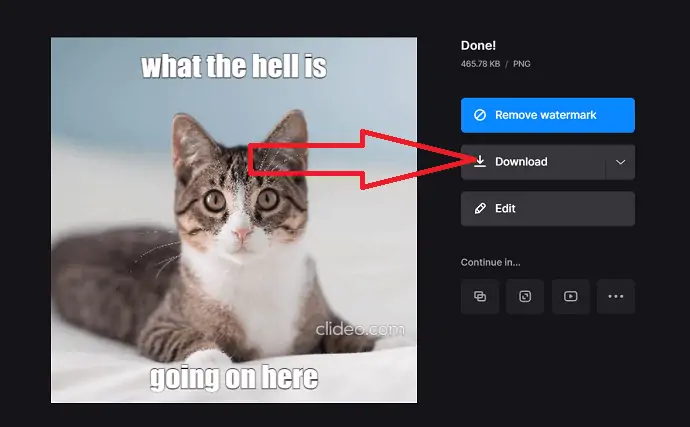The height and width of the screenshot is (427, 690).
Task: Continue in the merge/overlay tool icon
Action: click(480, 296)
